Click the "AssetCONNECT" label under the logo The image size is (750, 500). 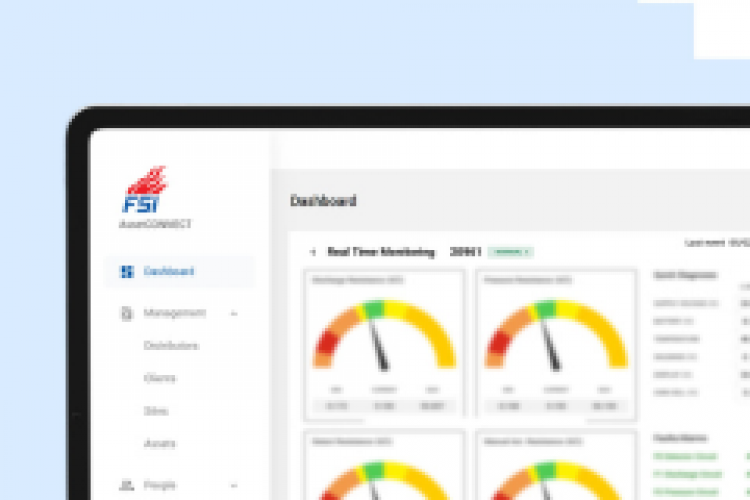point(155,224)
